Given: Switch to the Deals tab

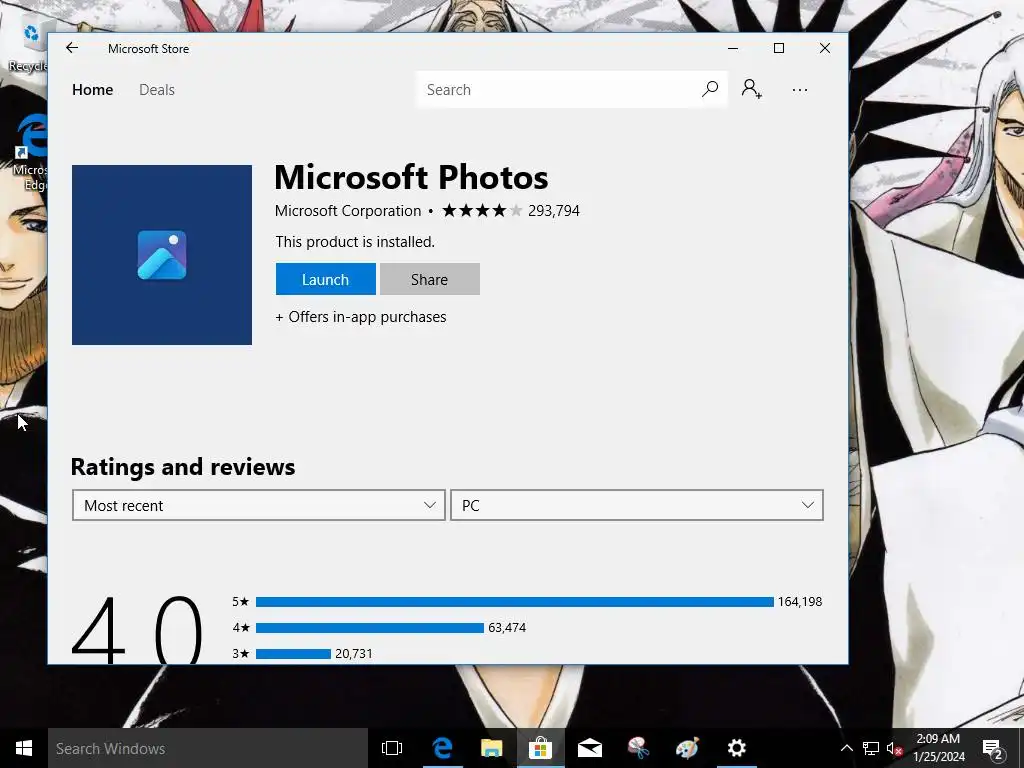Looking at the screenshot, I should (157, 89).
